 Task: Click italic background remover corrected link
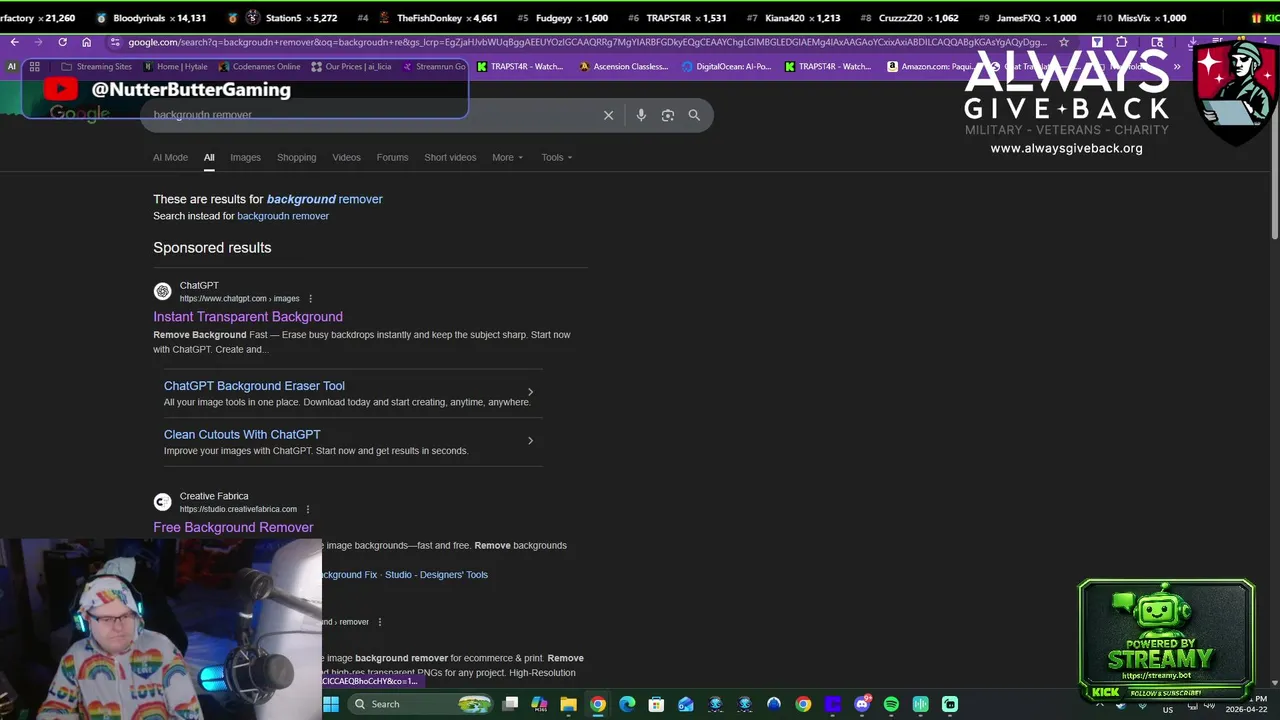(x=325, y=199)
